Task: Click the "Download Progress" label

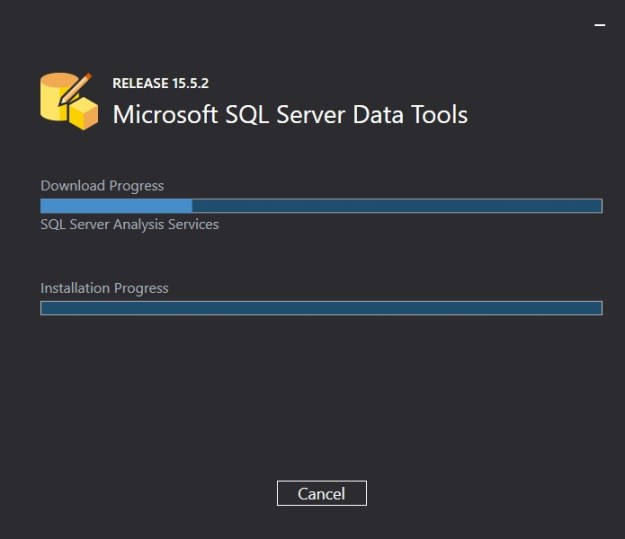Action: [102, 186]
